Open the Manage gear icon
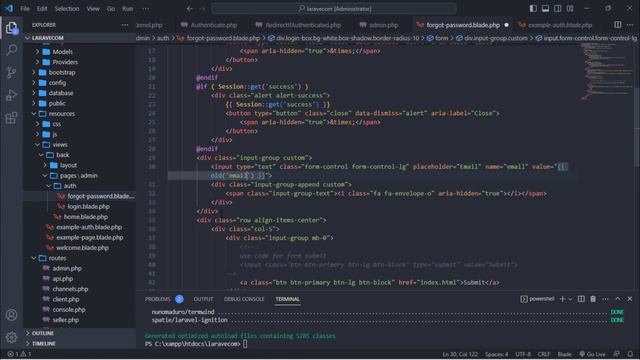The width and height of the screenshot is (640, 360). (x=11, y=337)
